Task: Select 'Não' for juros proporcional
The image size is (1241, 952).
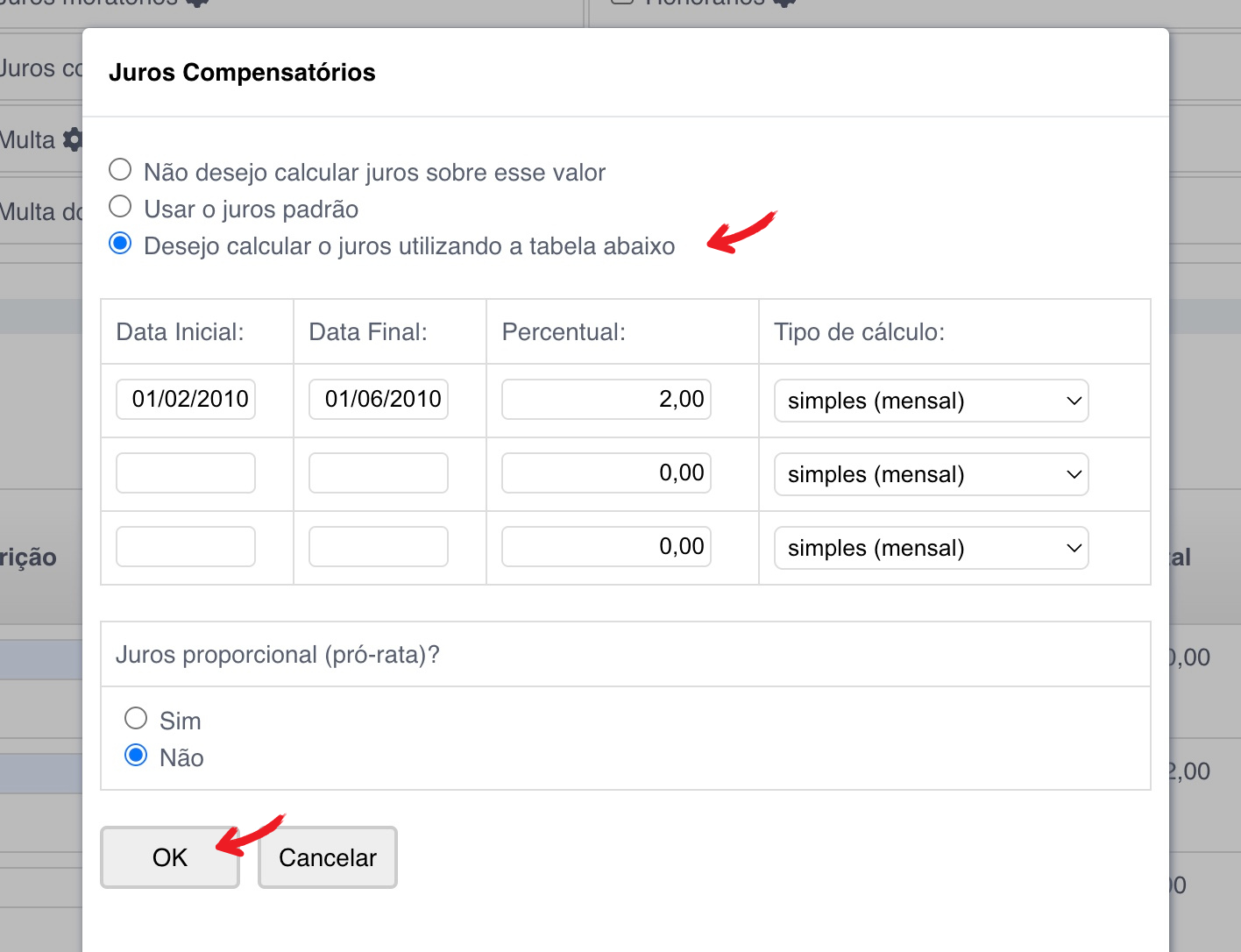Action: pyautogui.click(x=136, y=756)
